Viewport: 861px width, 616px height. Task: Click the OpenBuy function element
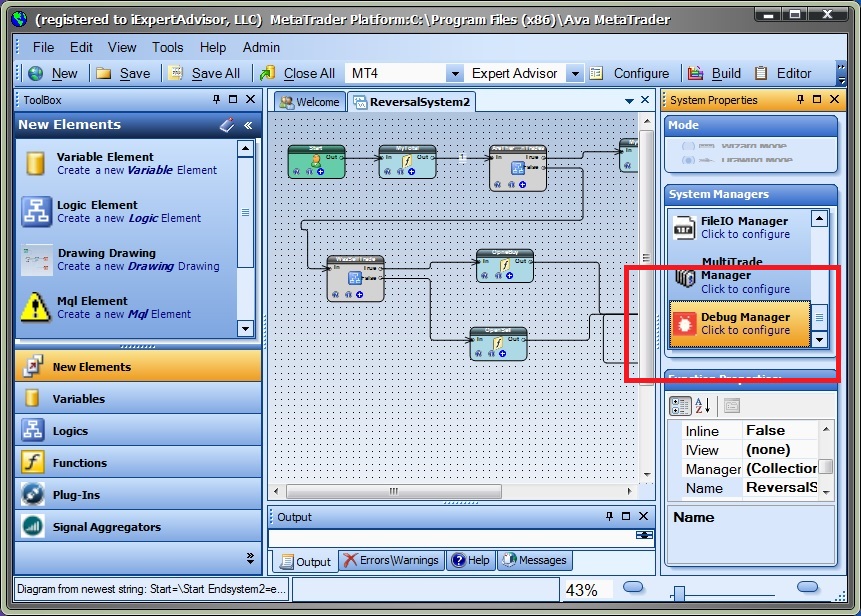(x=505, y=266)
